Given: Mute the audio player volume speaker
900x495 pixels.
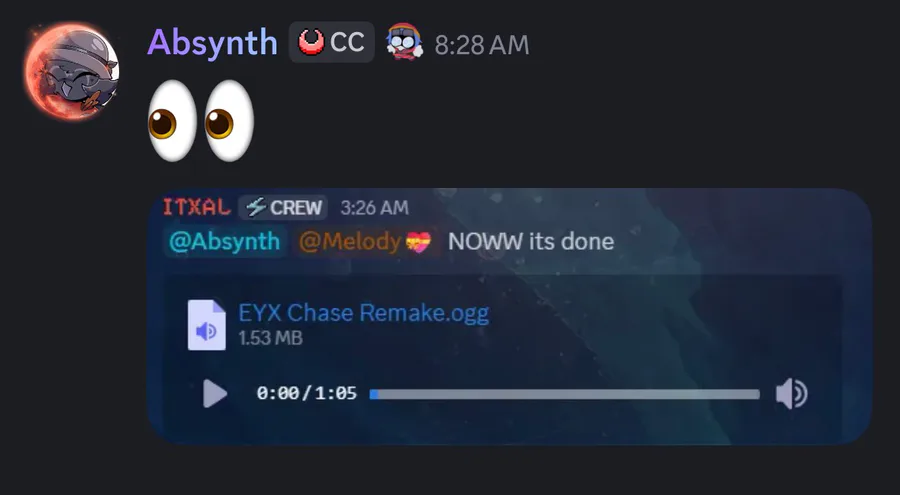Looking at the screenshot, I should pos(792,394).
